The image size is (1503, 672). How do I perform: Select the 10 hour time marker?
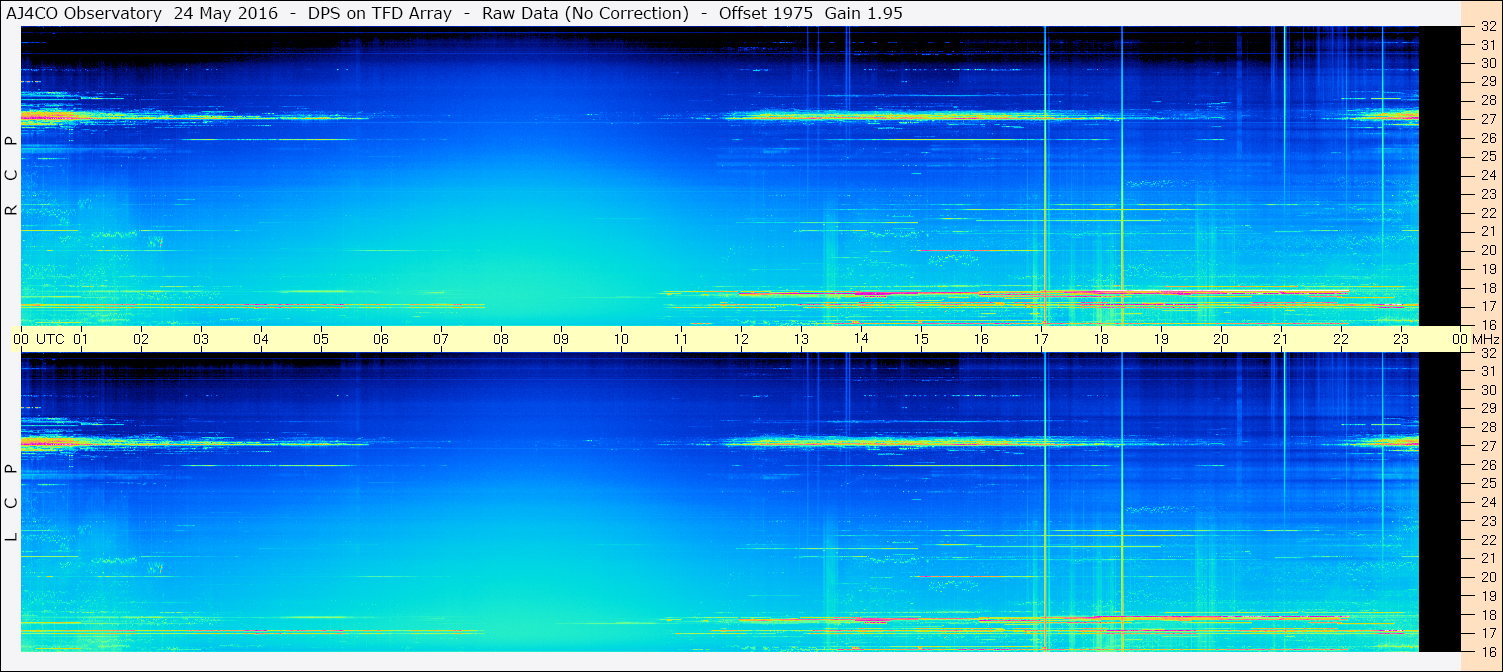click(x=621, y=339)
